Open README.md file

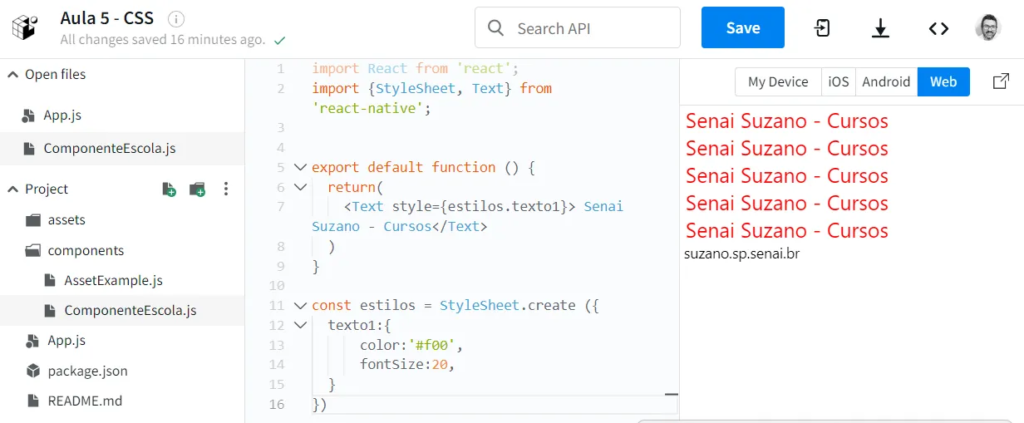(x=85, y=401)
